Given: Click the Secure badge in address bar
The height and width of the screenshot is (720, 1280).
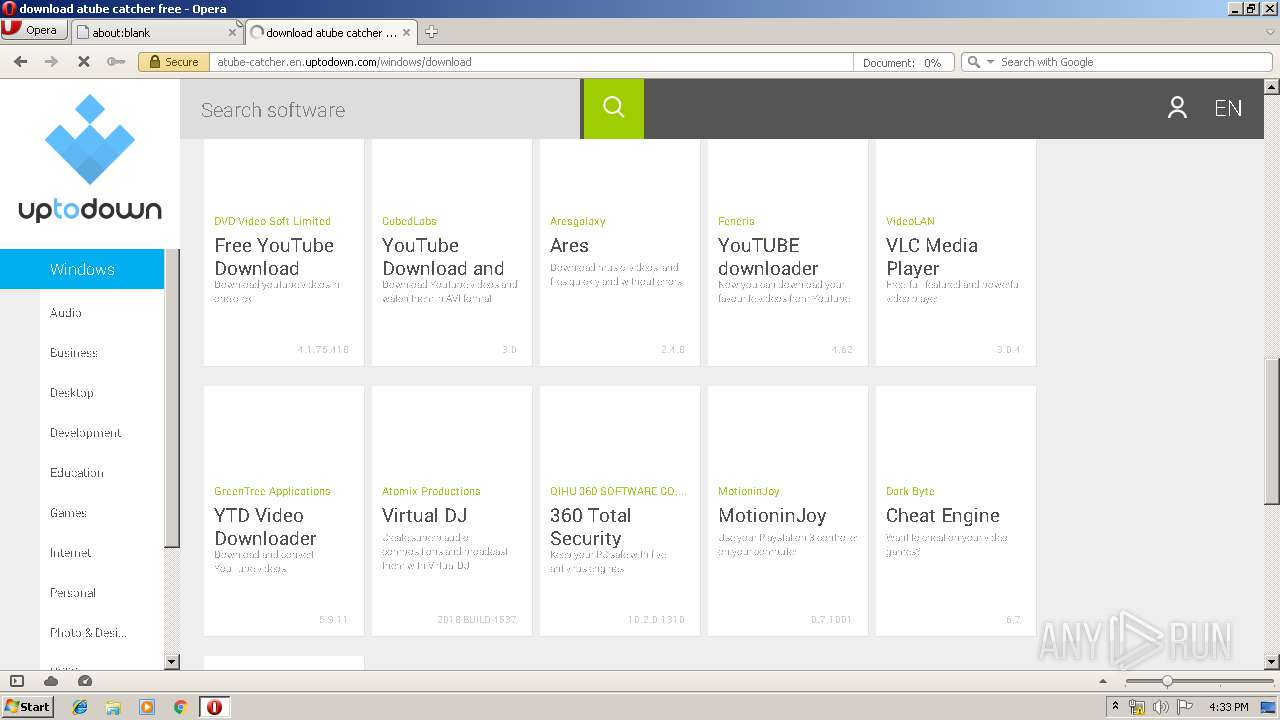Looking at the screenshot, I should (x=174, y=62).
